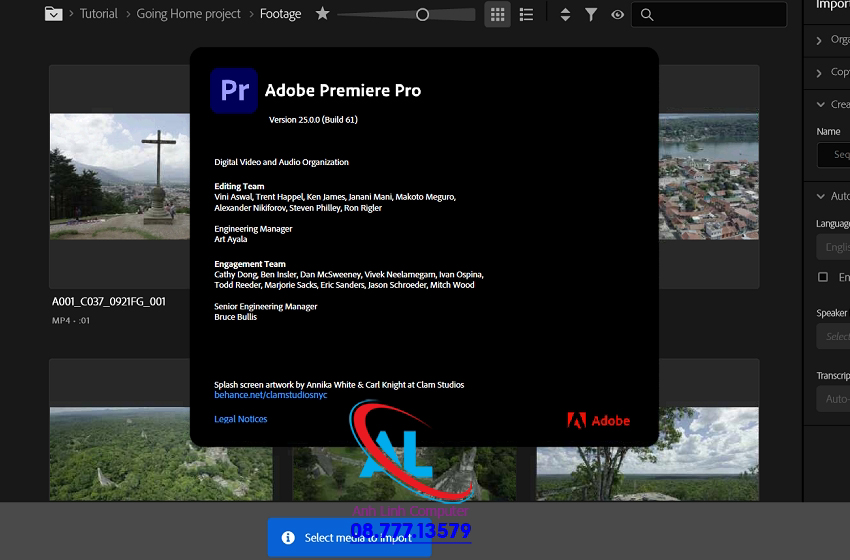Click the folder icon in the breadcrumb
The height and width of the screenshot is (560, 850).
point(53,14)
